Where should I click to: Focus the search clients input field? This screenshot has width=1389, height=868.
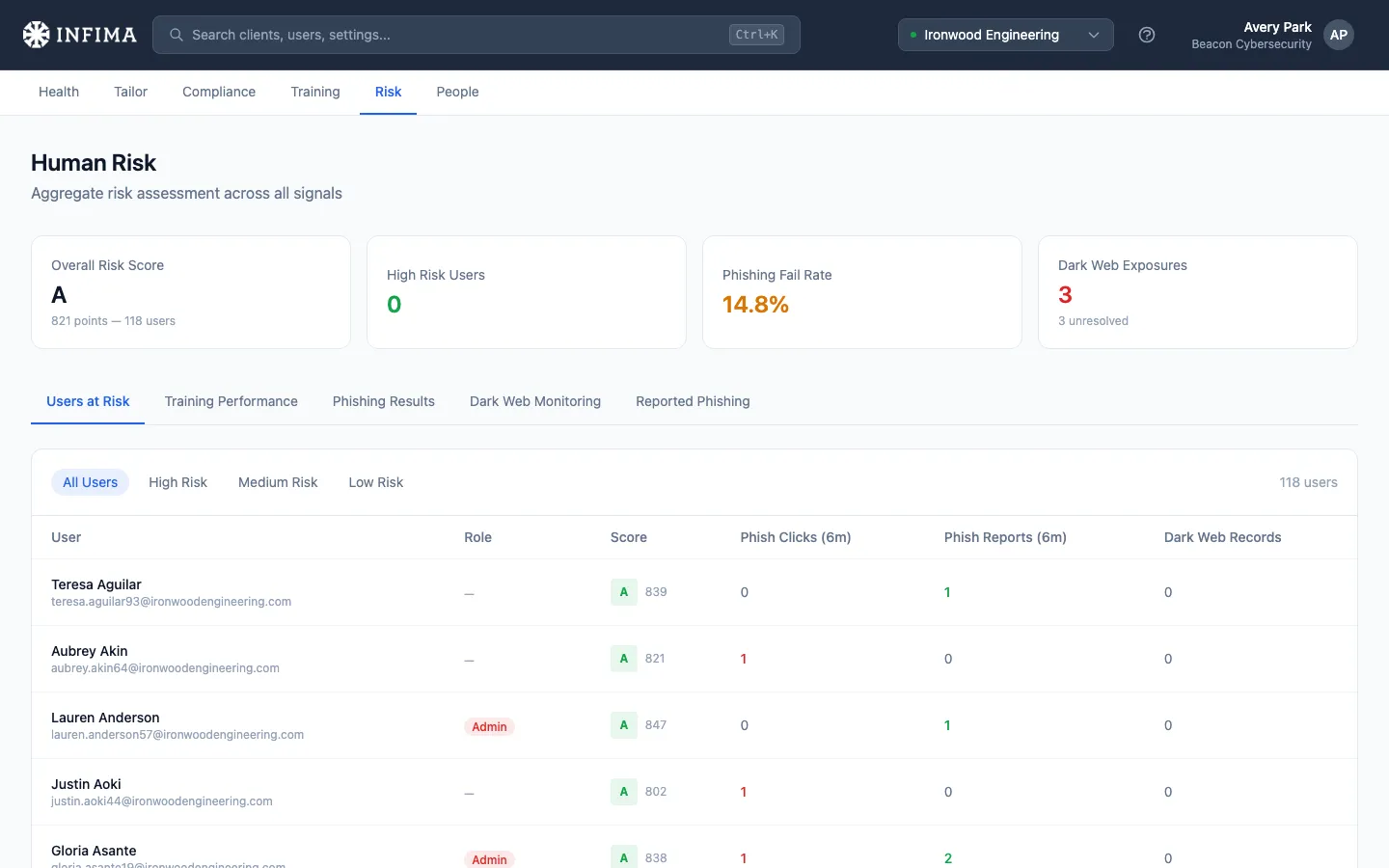[x=477, y=35]
